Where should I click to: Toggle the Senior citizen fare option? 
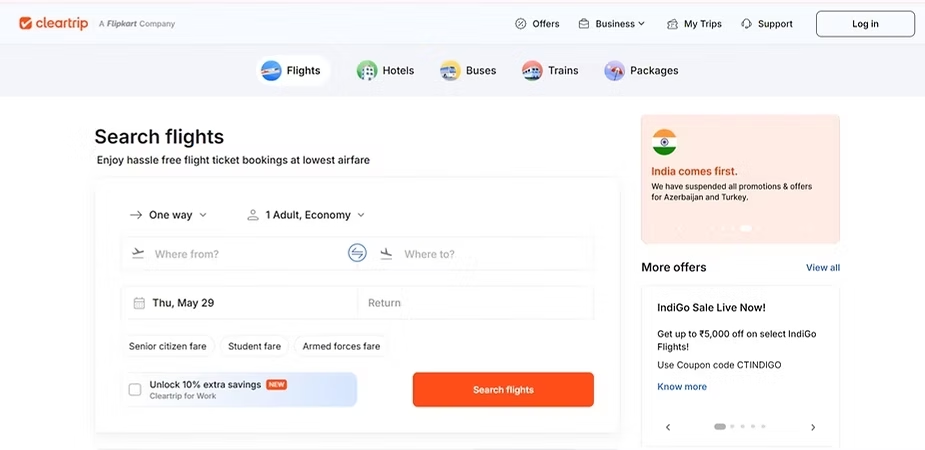pos(168,346)
